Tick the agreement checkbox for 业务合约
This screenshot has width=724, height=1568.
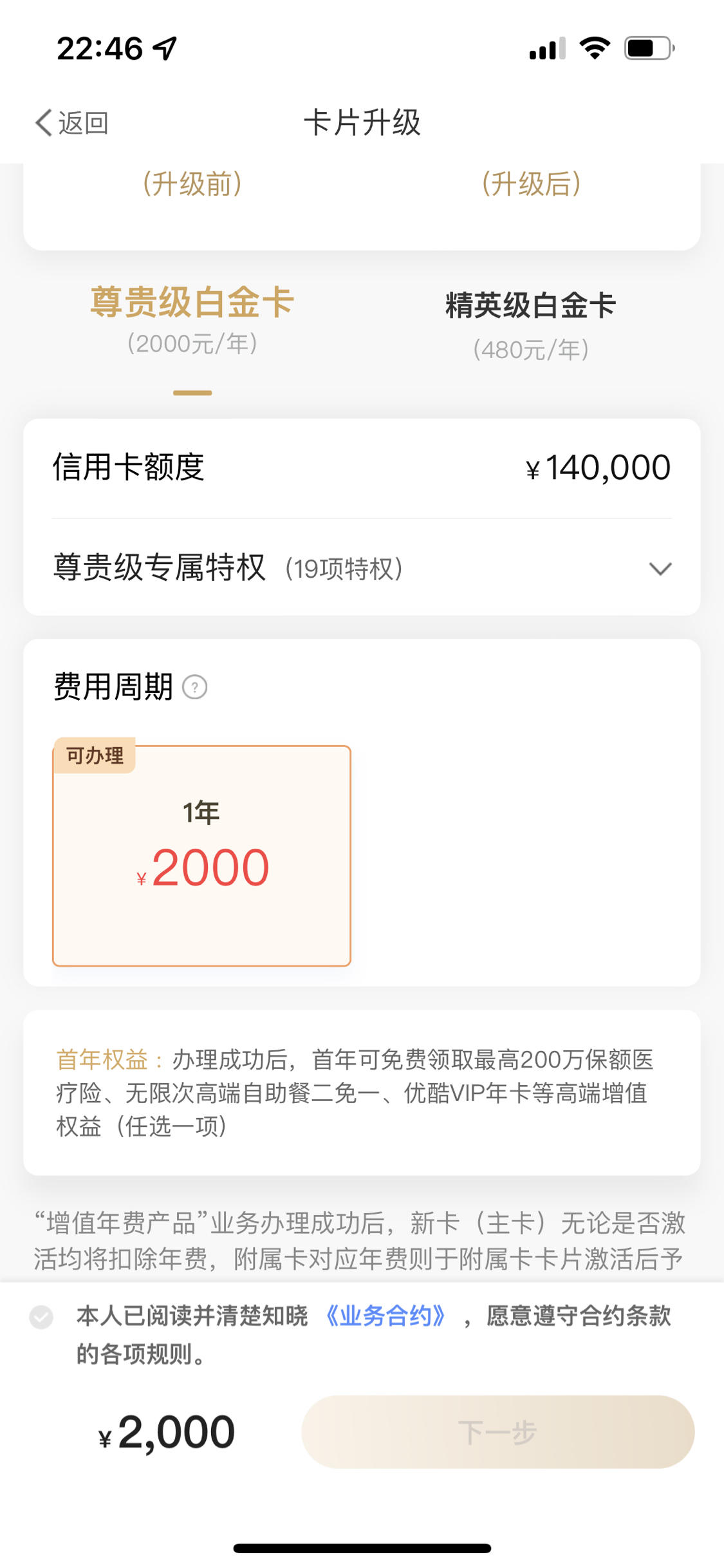tap(41, 1317)
